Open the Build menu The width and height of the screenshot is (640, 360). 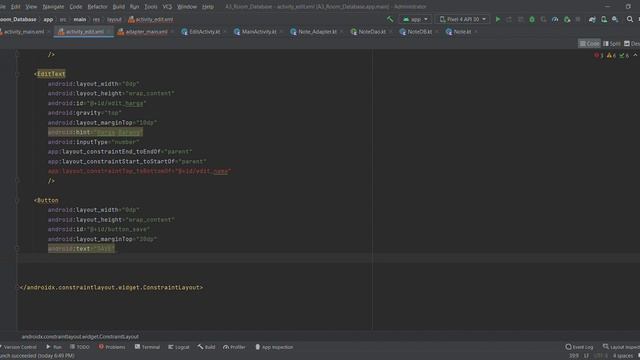click(119, 7)
